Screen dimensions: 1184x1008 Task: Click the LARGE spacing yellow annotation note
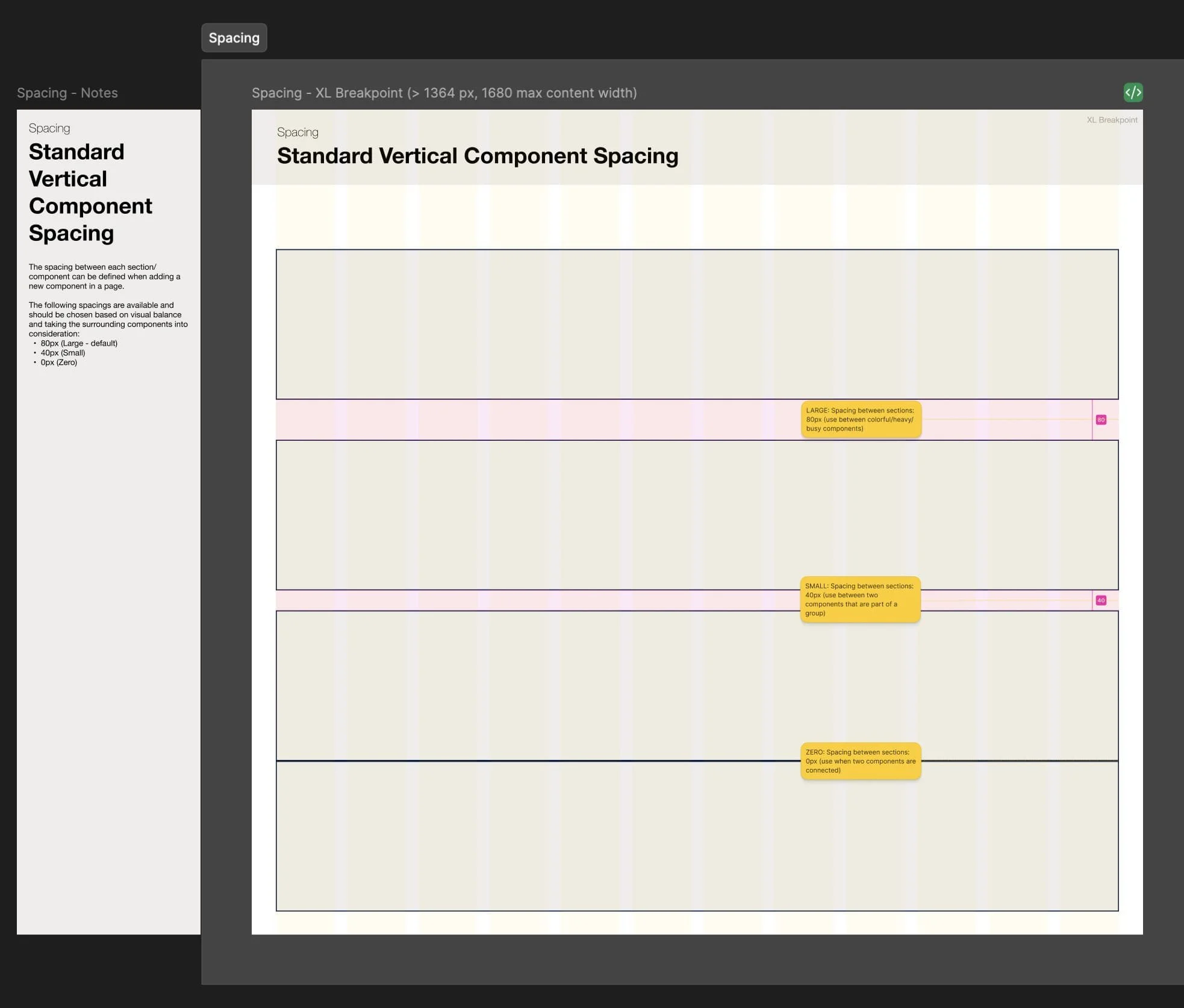pyautogui.click(x=861, y=419)
